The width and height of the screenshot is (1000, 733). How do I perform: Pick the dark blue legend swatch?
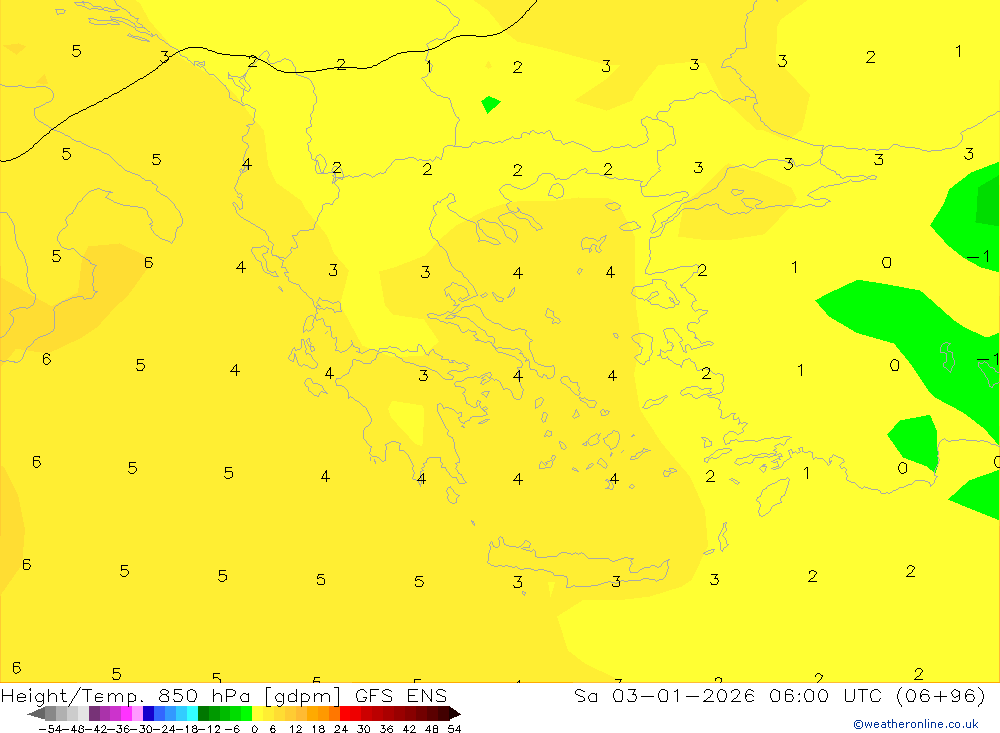[149, 714]
